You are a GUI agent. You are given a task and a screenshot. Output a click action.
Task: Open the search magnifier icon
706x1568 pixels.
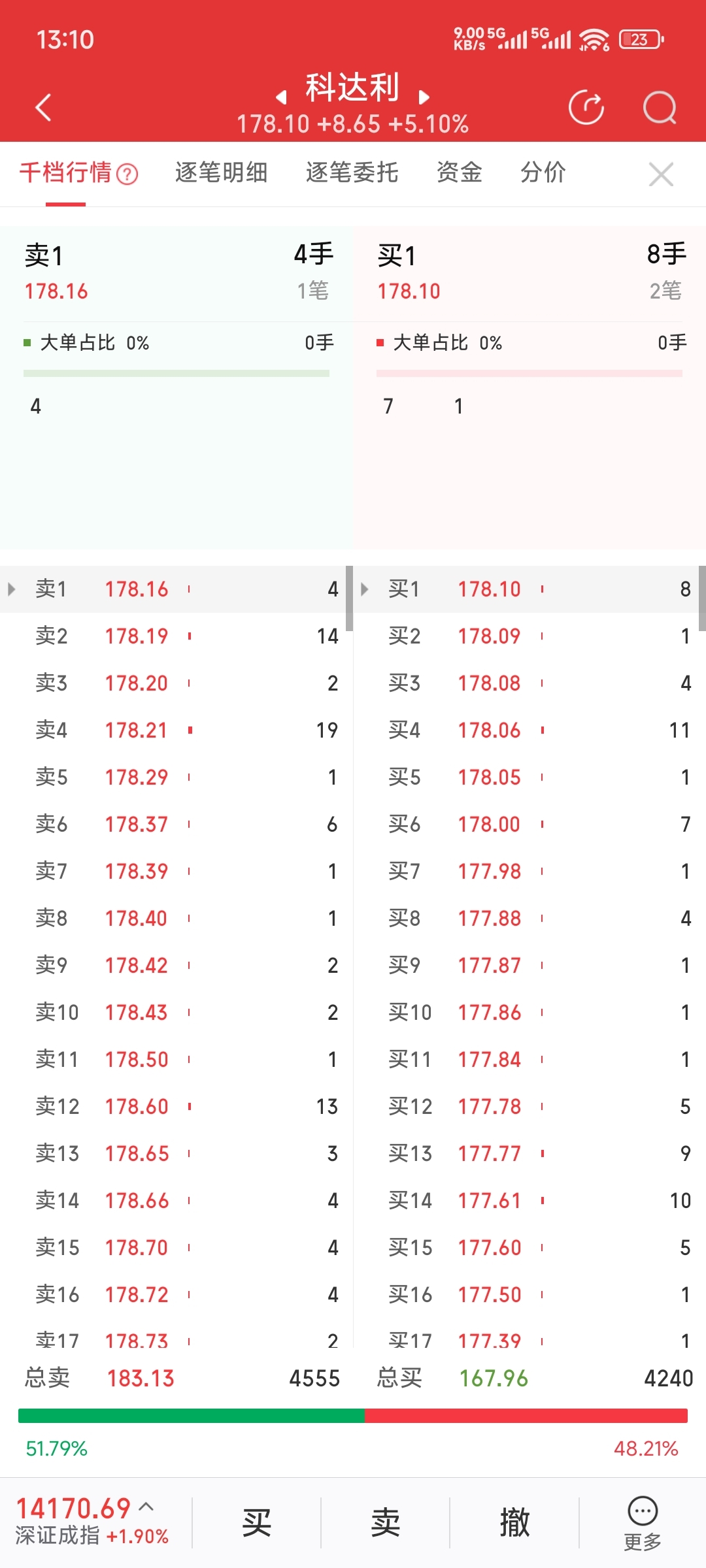point(659,108)
